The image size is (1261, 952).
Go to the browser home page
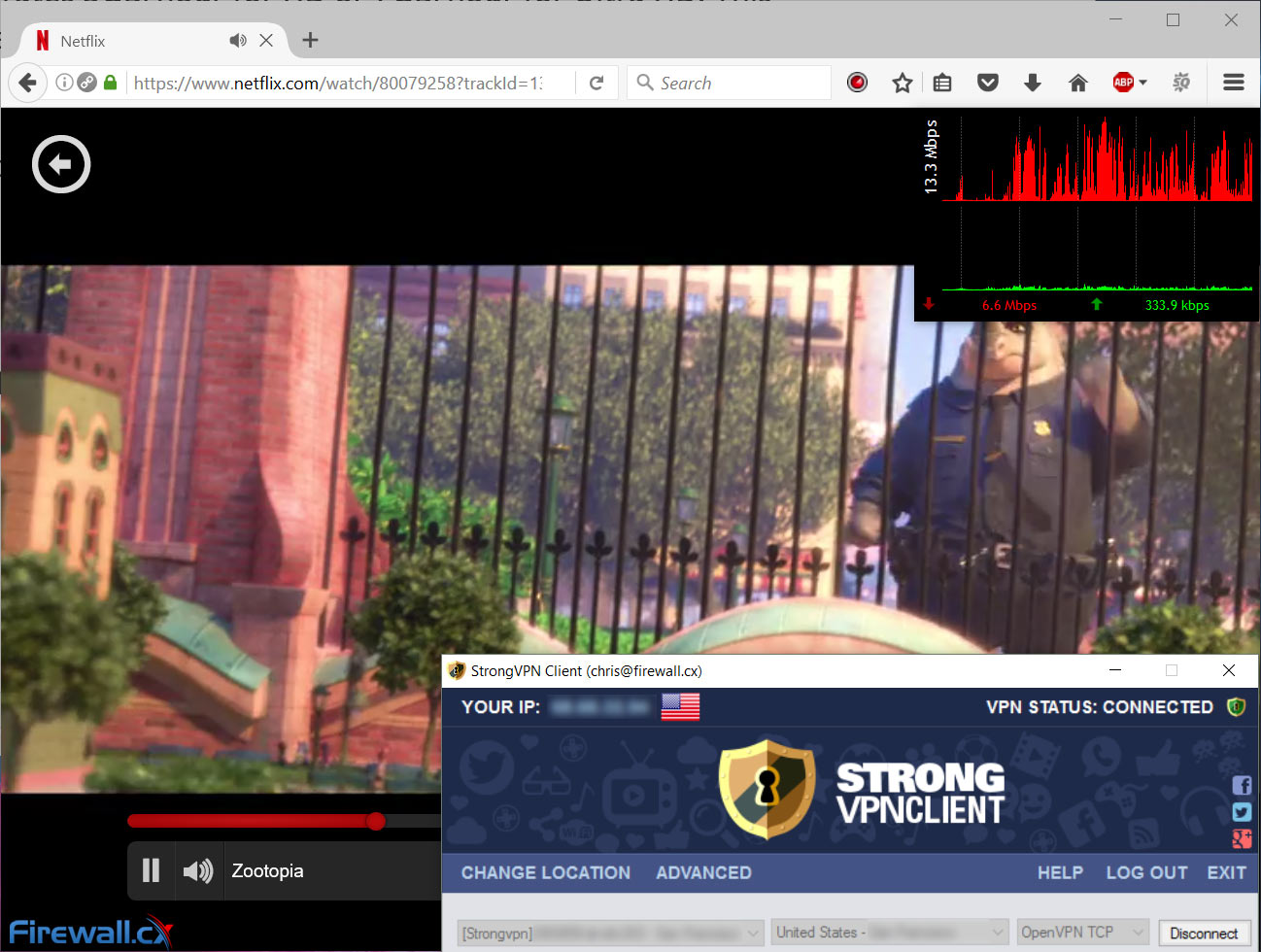click(x=1078, y=83)
